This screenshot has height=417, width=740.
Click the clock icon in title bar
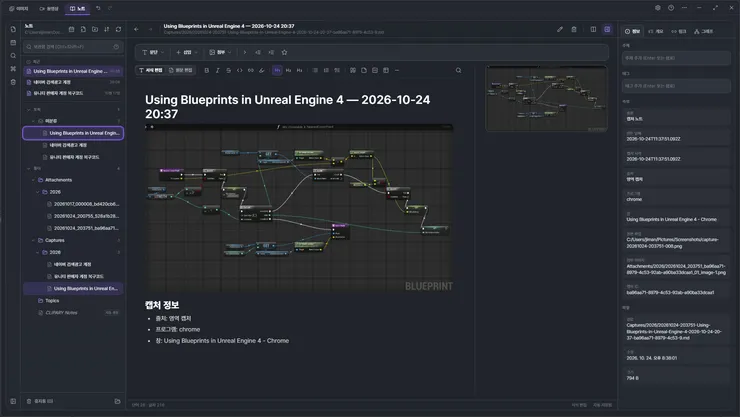(x=671, y=8)
